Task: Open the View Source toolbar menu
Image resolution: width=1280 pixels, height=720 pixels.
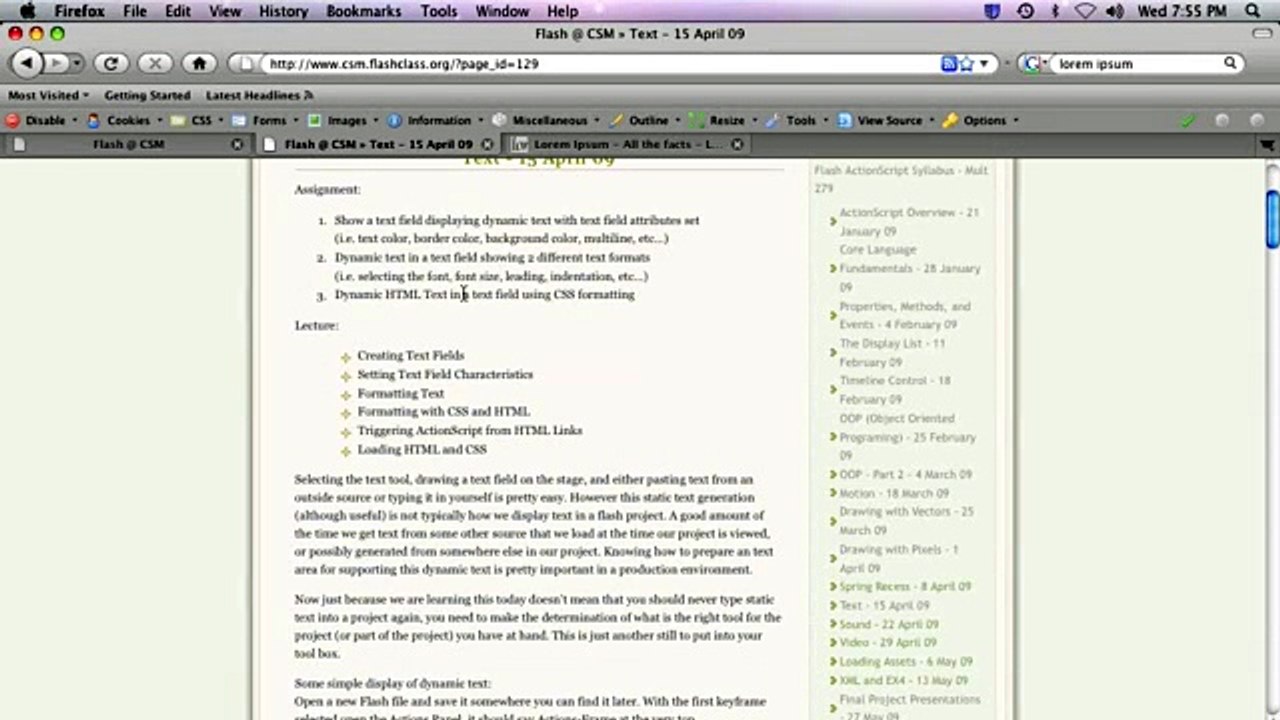Action: coord(886,120)
